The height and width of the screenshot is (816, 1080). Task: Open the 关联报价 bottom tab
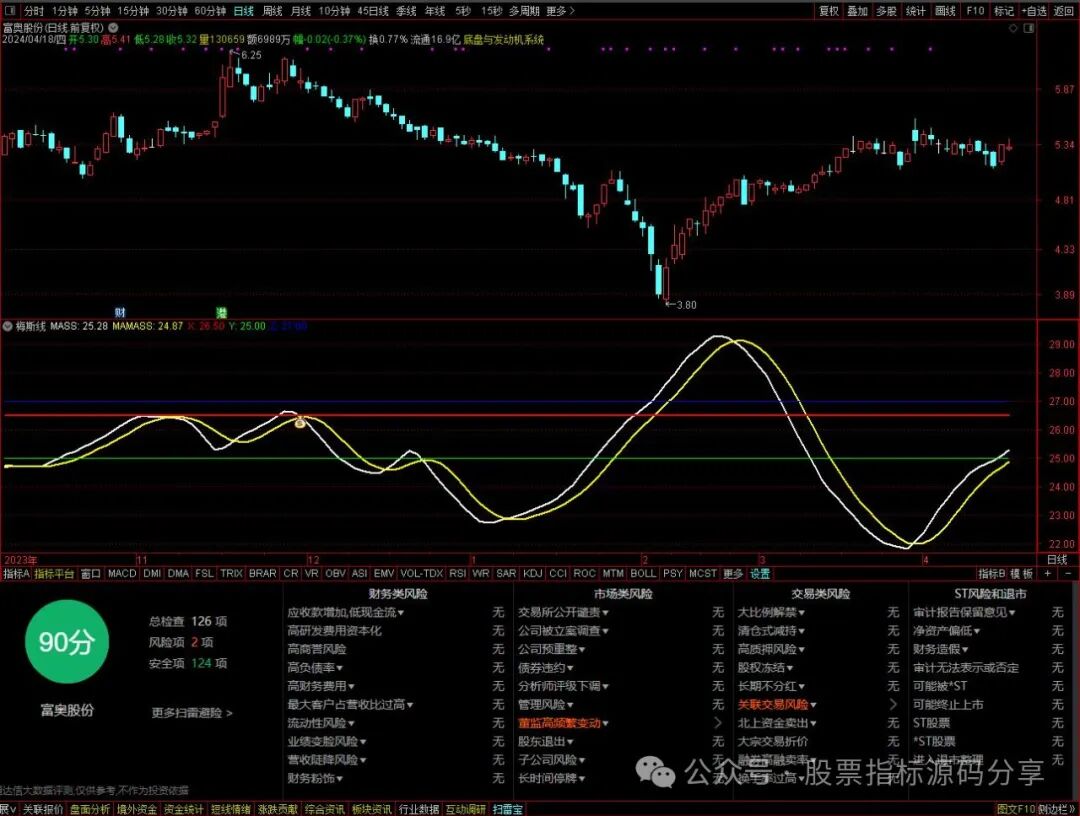point(43,809)
